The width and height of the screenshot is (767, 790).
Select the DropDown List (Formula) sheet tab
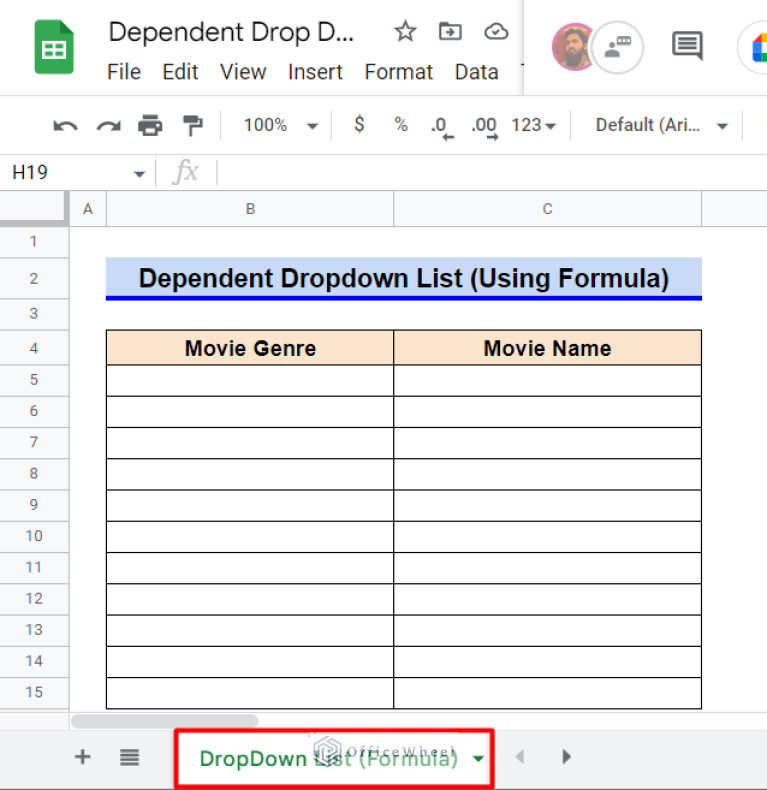[x=328, y=758]
